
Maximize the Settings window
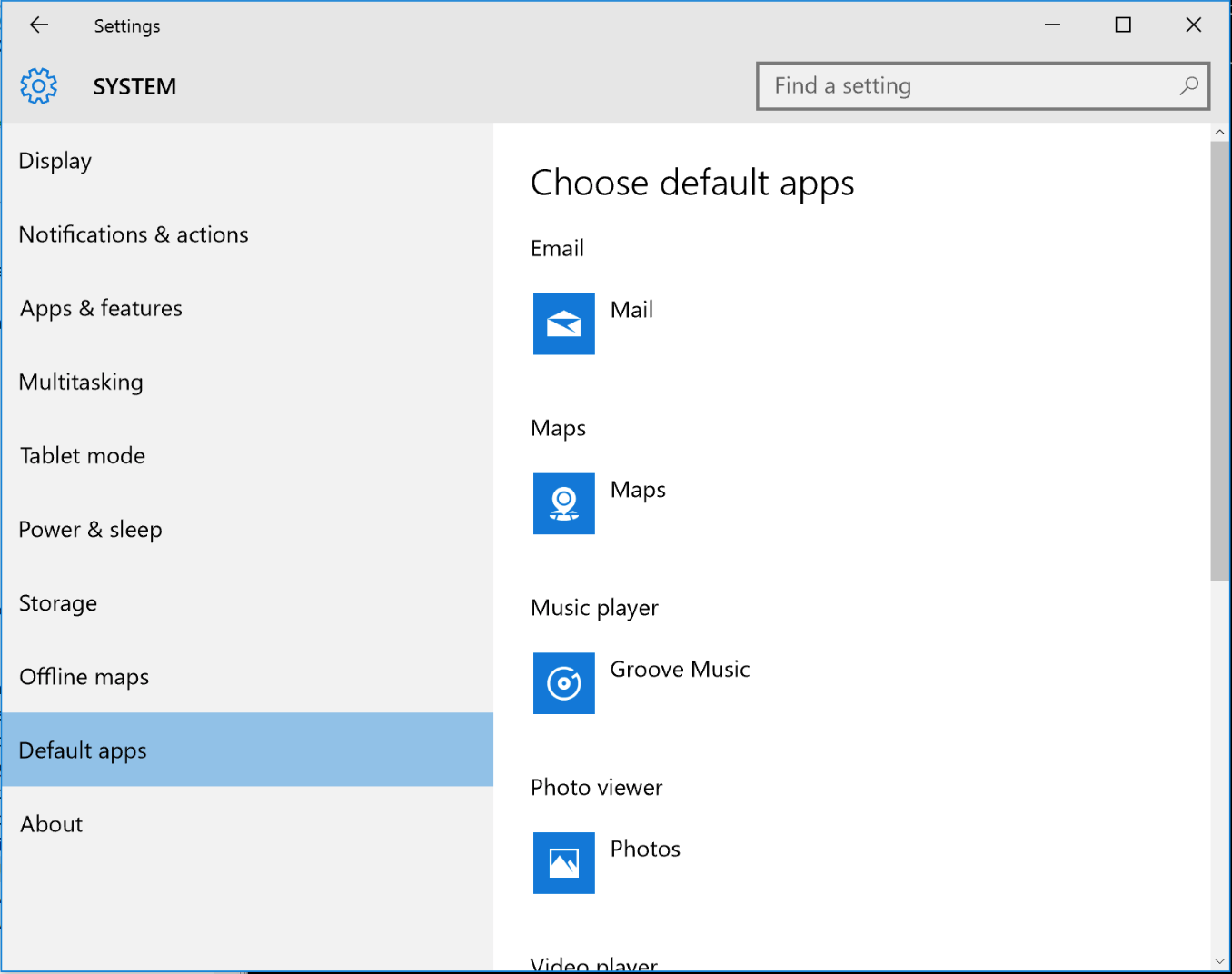pos(1123,25)
